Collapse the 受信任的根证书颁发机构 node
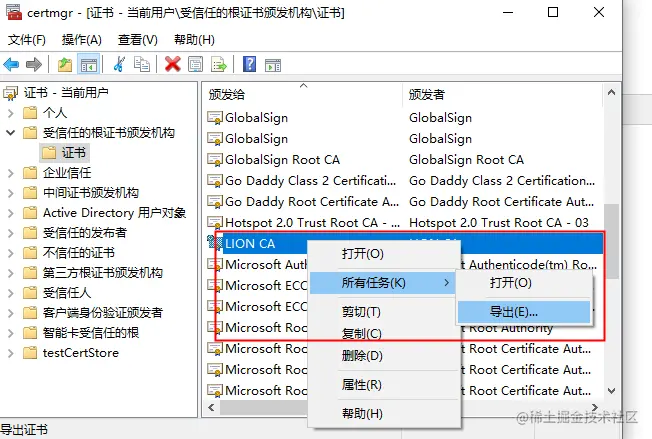 (x=11, y=133)
